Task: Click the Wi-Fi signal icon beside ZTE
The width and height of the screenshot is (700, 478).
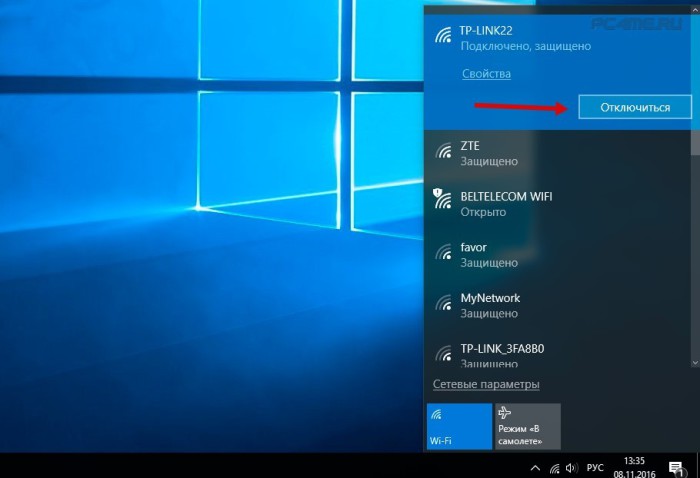Action: pos(443,150)
